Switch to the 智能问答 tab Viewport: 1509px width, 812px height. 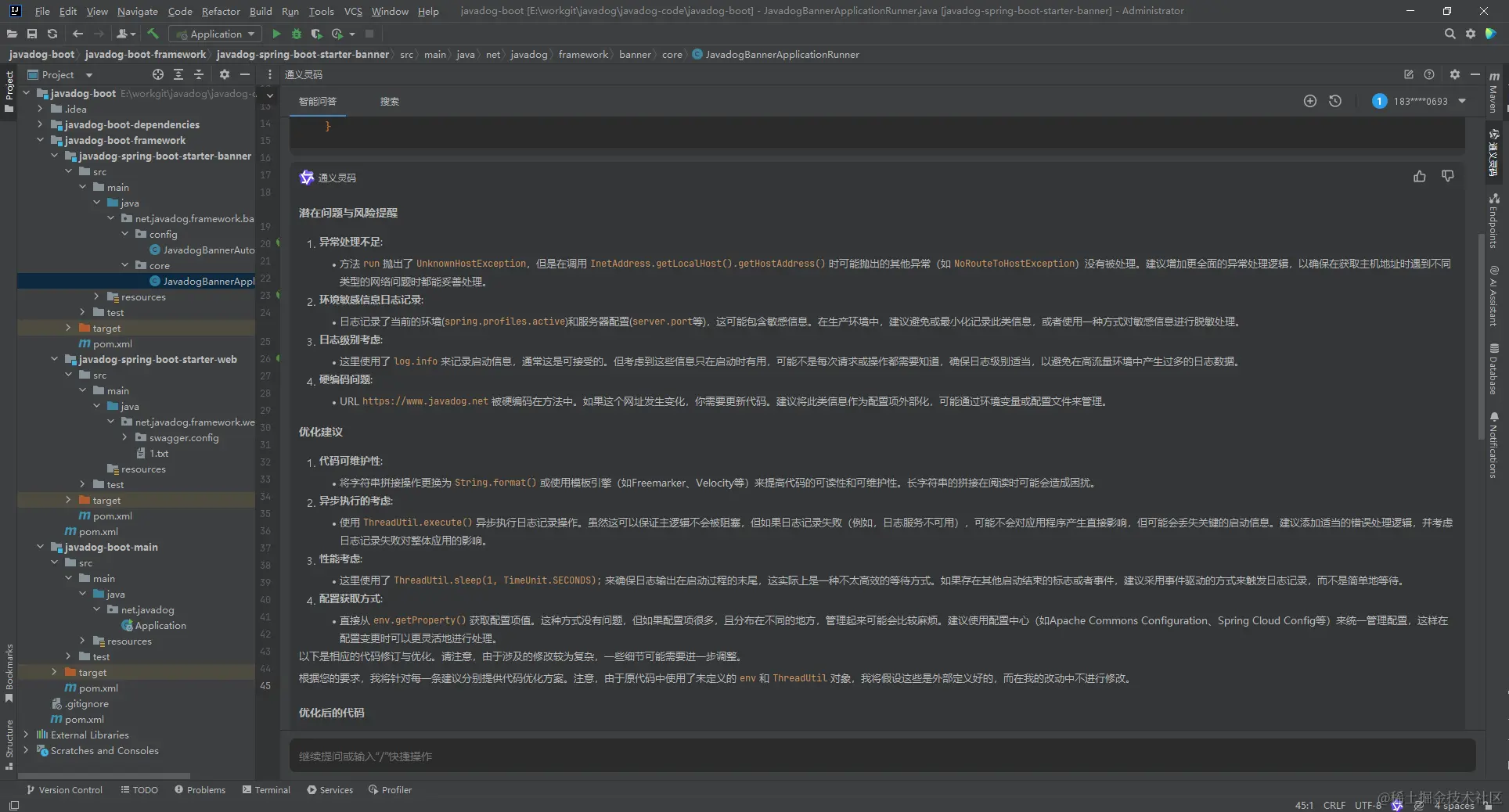point(317,101)
